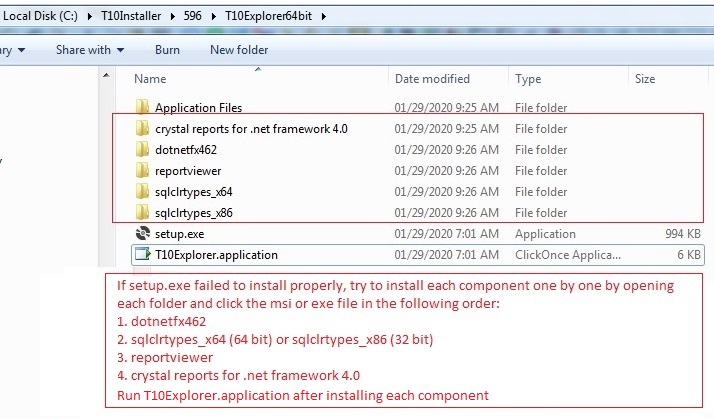The image size is (714, 419).
Task: Select the crystal reports folder icon
Action: 143,128
